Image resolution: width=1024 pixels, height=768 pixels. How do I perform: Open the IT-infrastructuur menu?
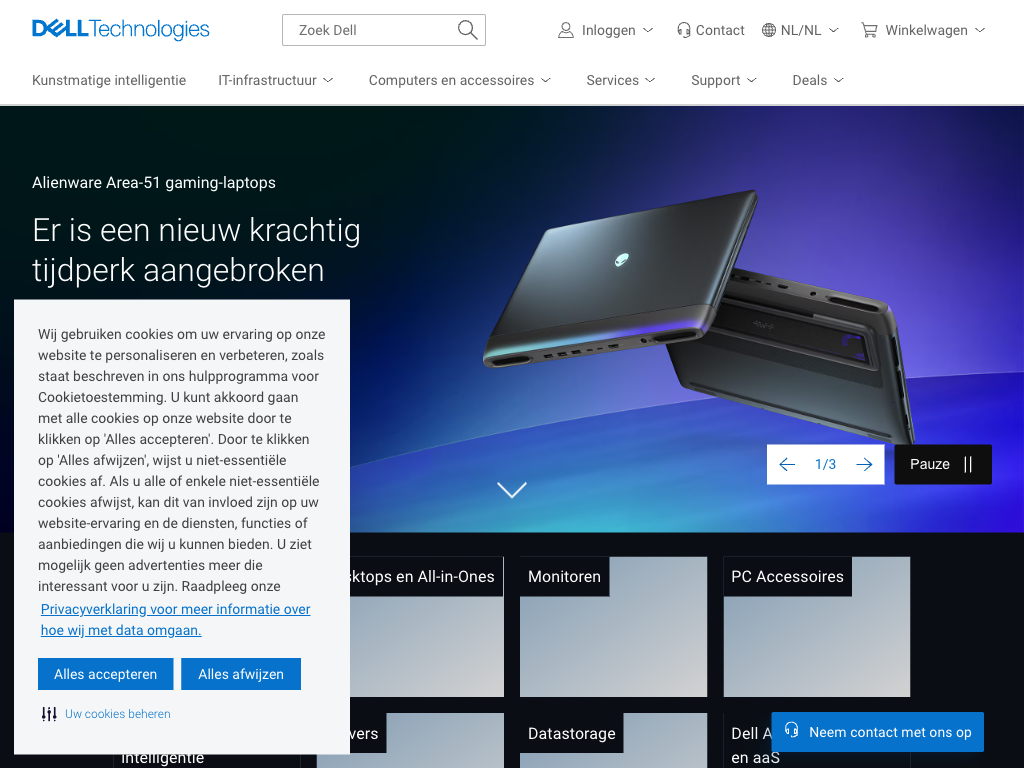276,80
